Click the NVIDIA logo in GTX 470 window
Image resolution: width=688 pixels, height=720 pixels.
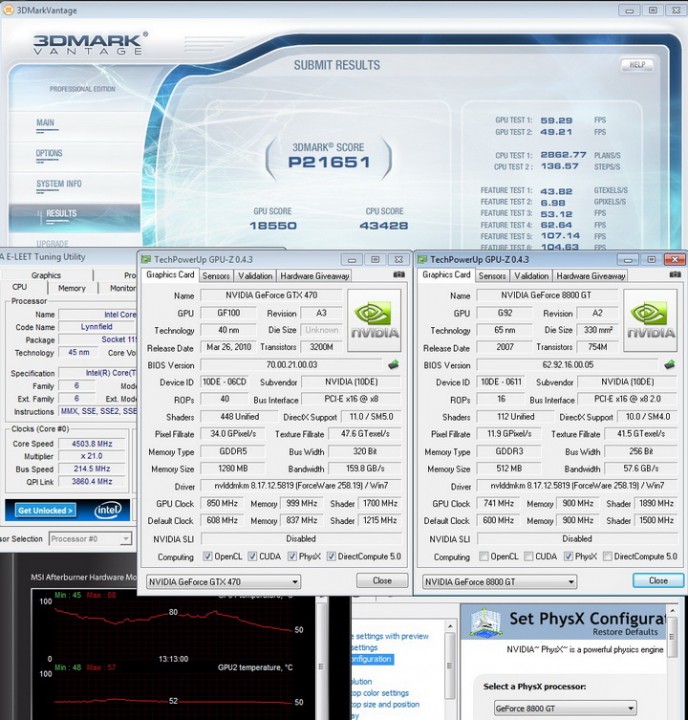tap(374, 321)
